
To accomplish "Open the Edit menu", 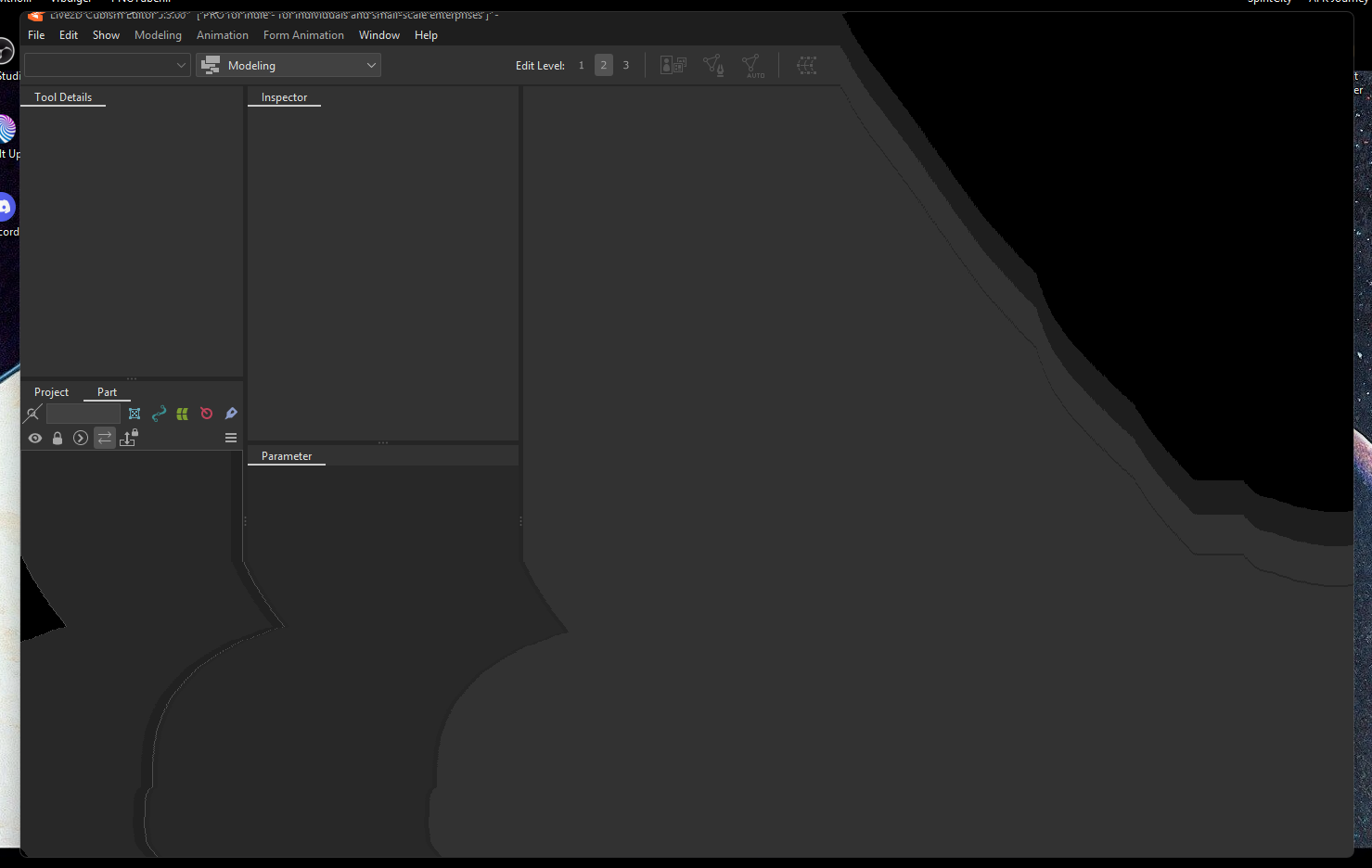I will tap(69, 35).
